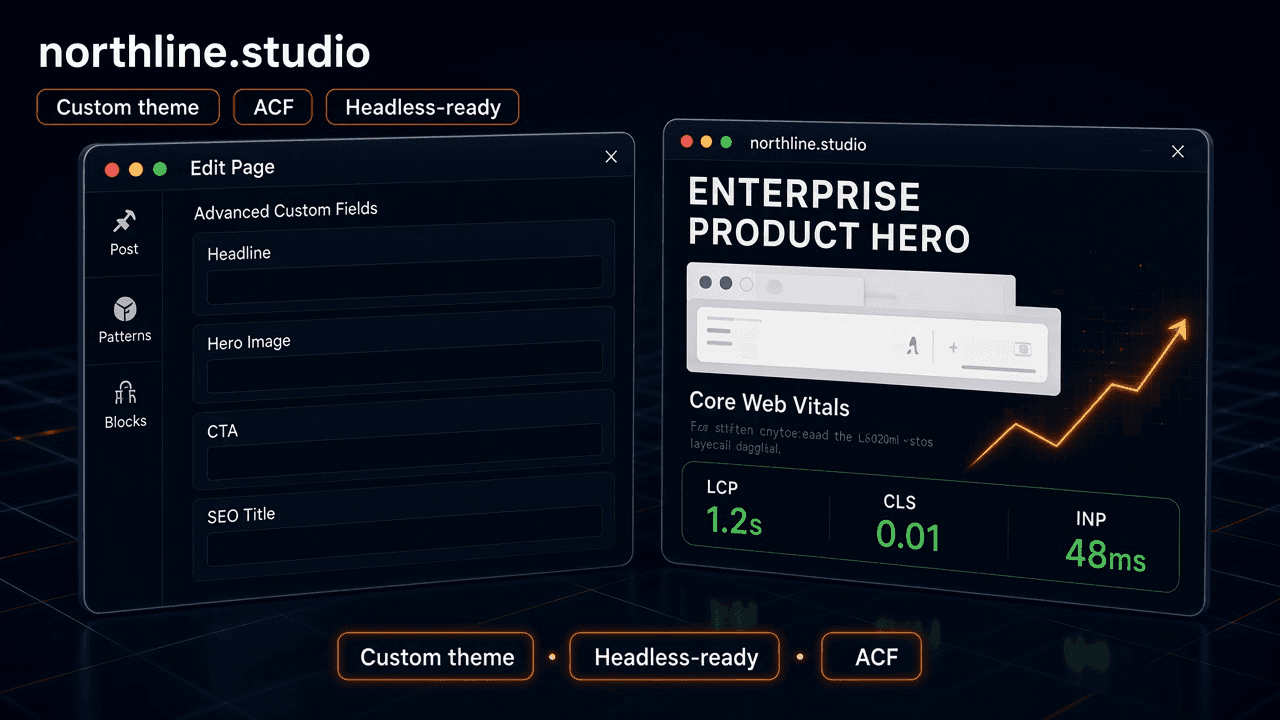Click yellow traffic light in northline.studio window
Image resolution: width=1280 pixels, height=720 pixels.
[x=707, y=142]
